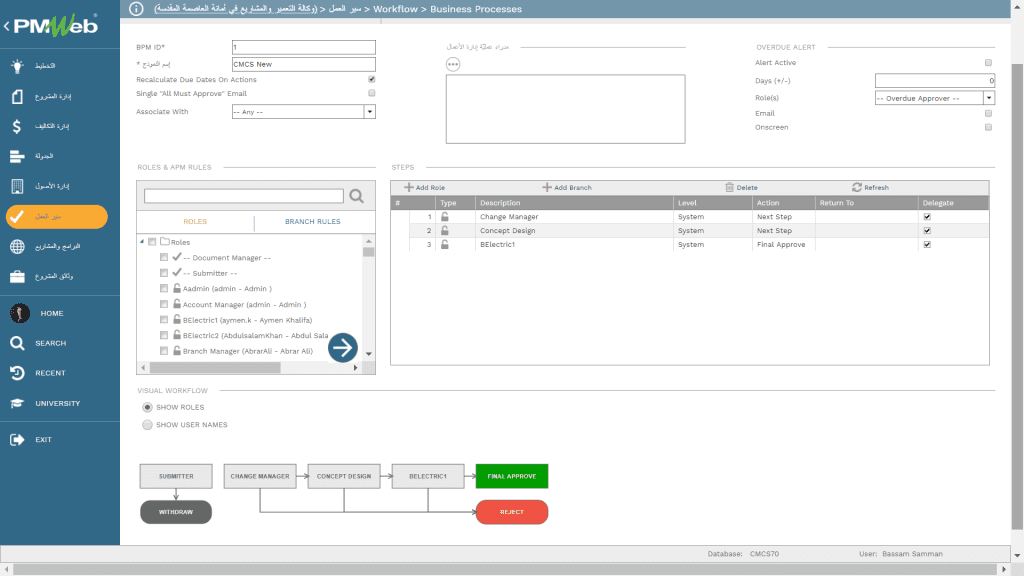The height and width of the screenshot is (576, 1024).
Task: Toggle Recalculate Due Dates On Actions checkbox
Action: click(372, 79)
